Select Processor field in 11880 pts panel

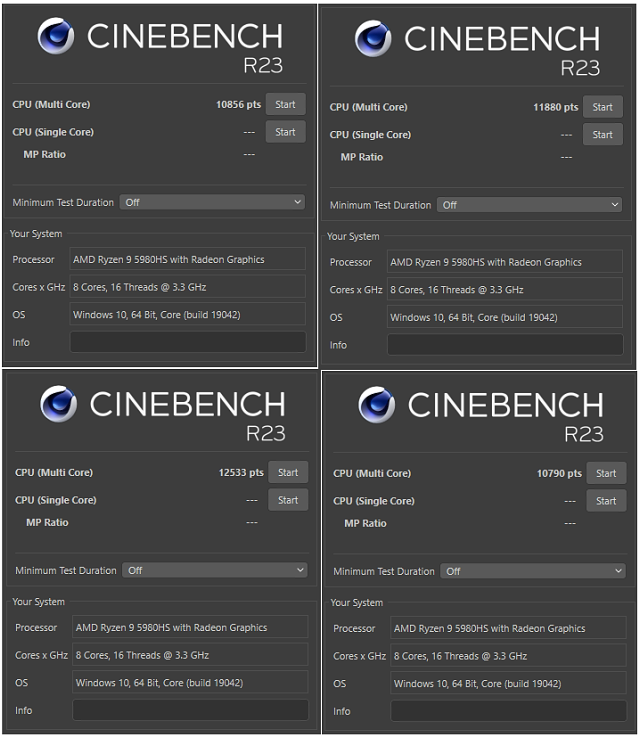tap(505, 262)
